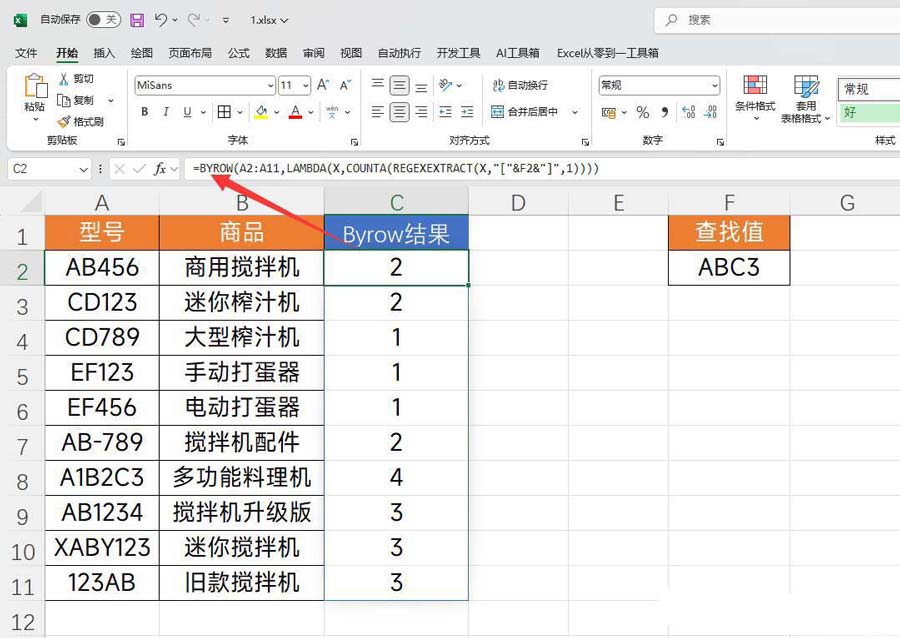The height and width of the screenshot is (638, 900).
Task: Toggle 自动换行 wrap text
Action: pyautogui.click(x=520, y=85)
